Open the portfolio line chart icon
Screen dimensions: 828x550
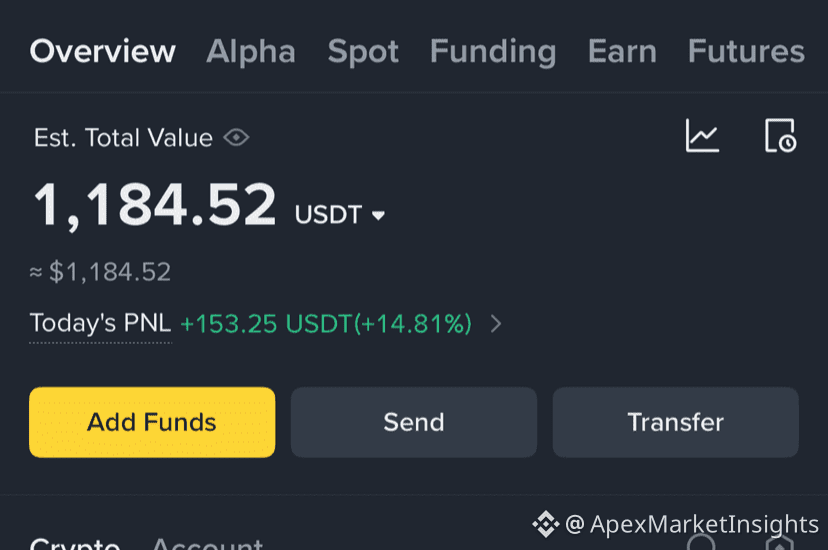702,135
